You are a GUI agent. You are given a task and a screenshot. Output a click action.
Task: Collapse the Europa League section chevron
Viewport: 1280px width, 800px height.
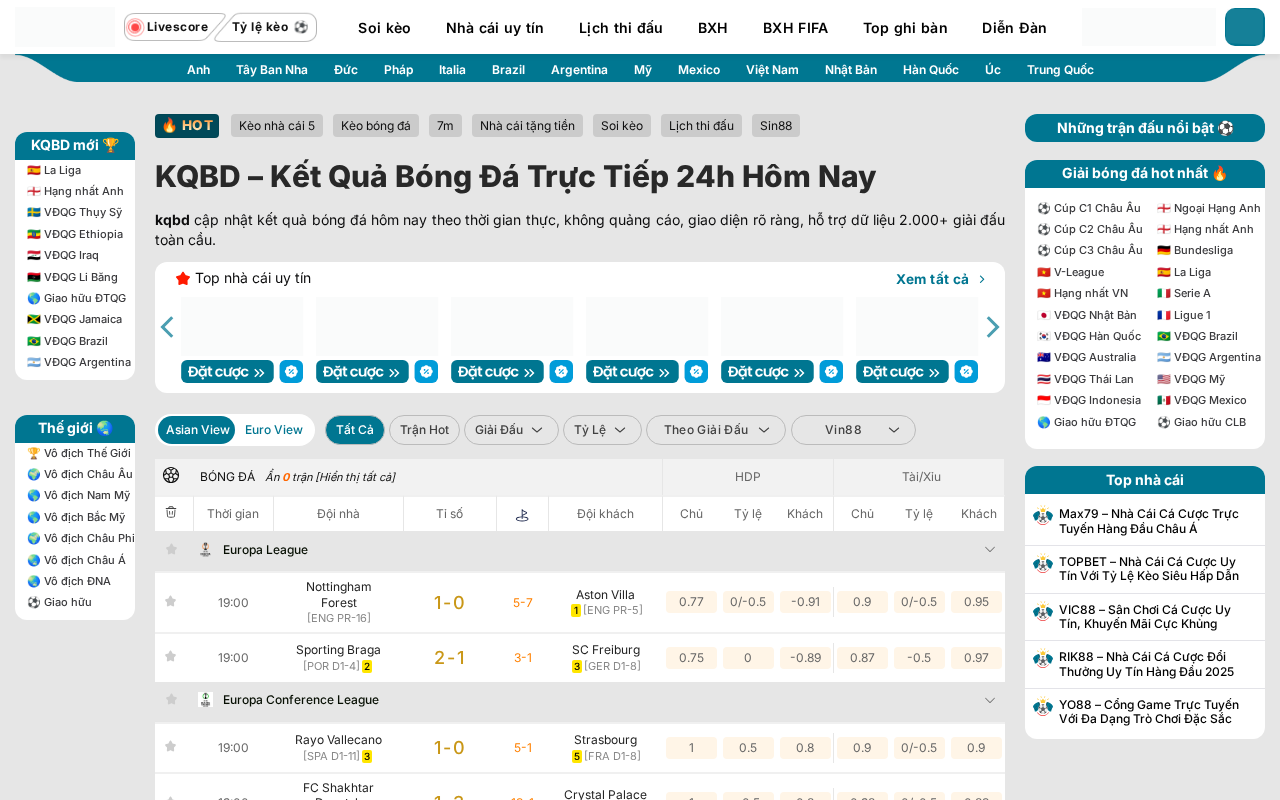click(x=990, y=549)
